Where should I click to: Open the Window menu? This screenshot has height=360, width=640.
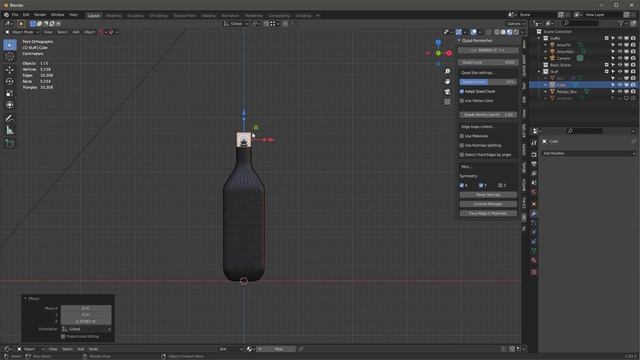[58, 15]
